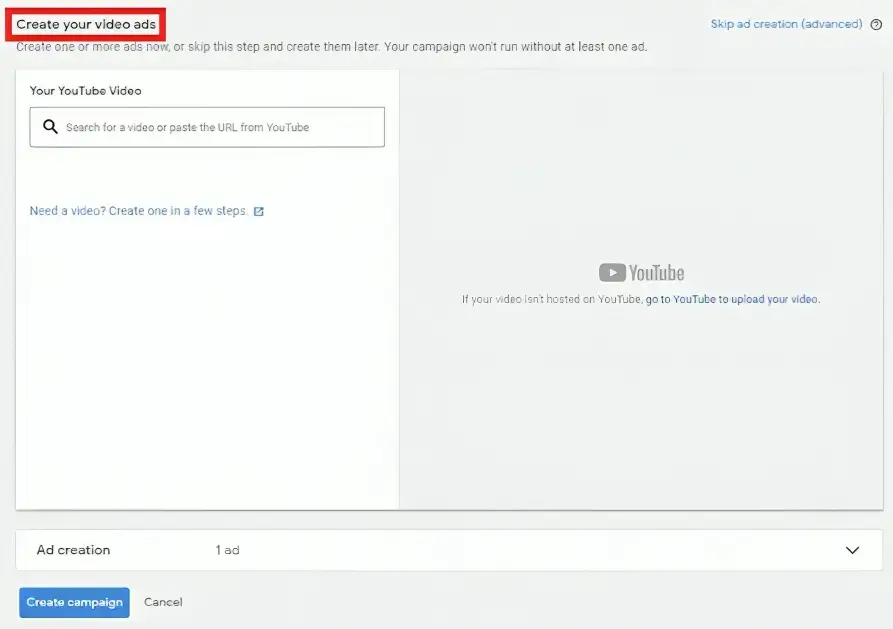Click the search magnifier icon in video field
Image resolution: width=893 pixels, height=629 pixels.
point(50,126)
